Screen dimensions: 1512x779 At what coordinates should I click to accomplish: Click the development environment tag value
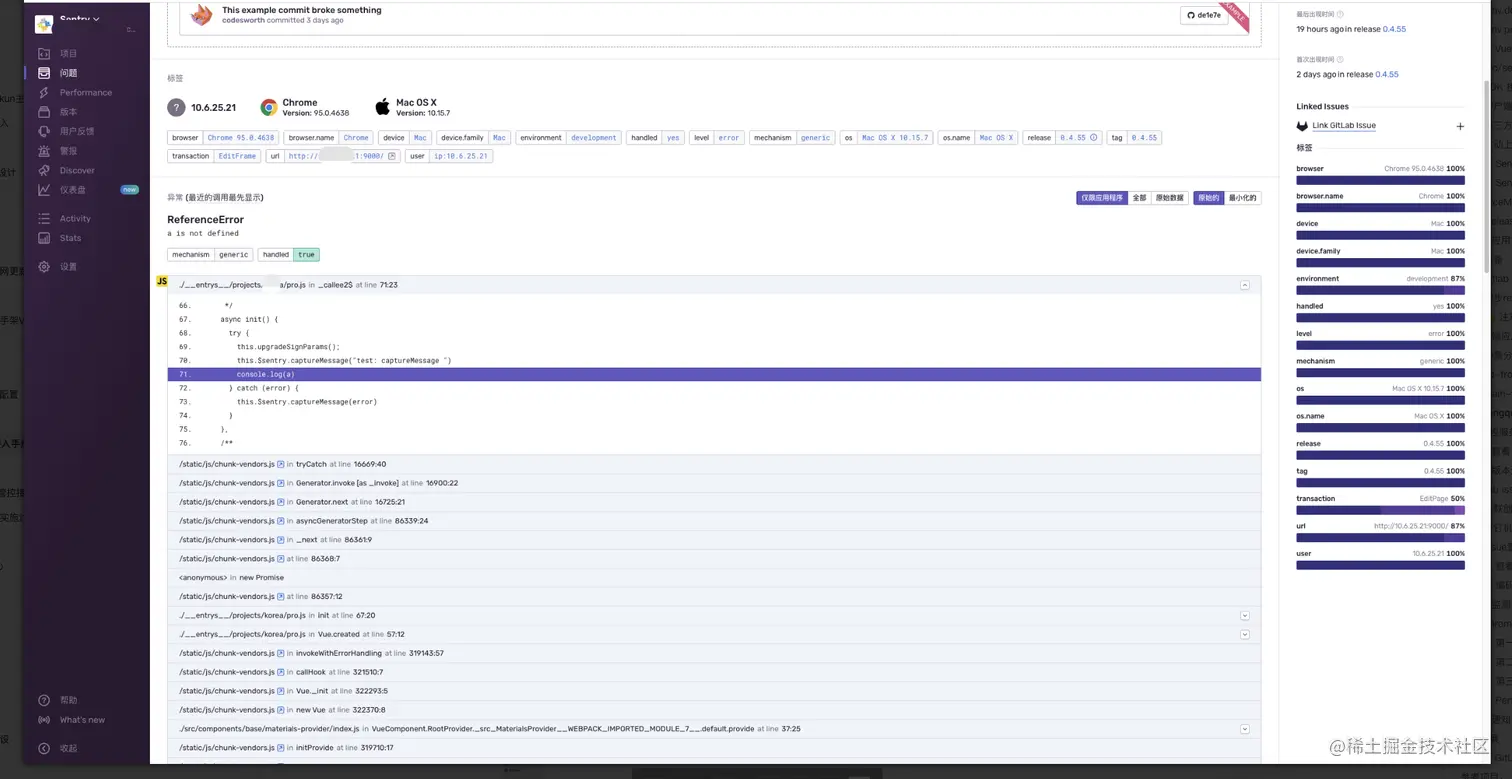[594, 138]
